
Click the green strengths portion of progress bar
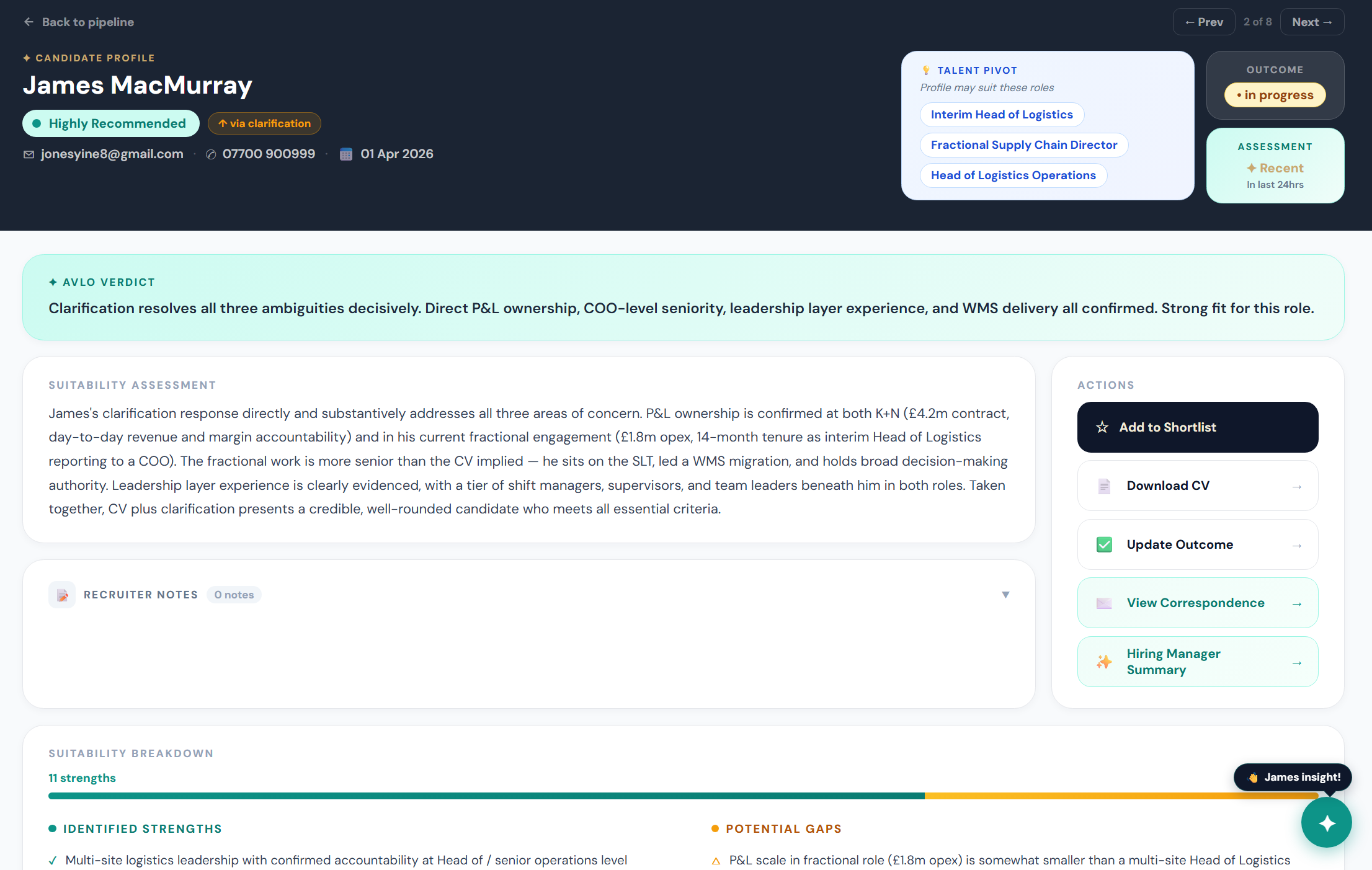(x=486, y=796)
